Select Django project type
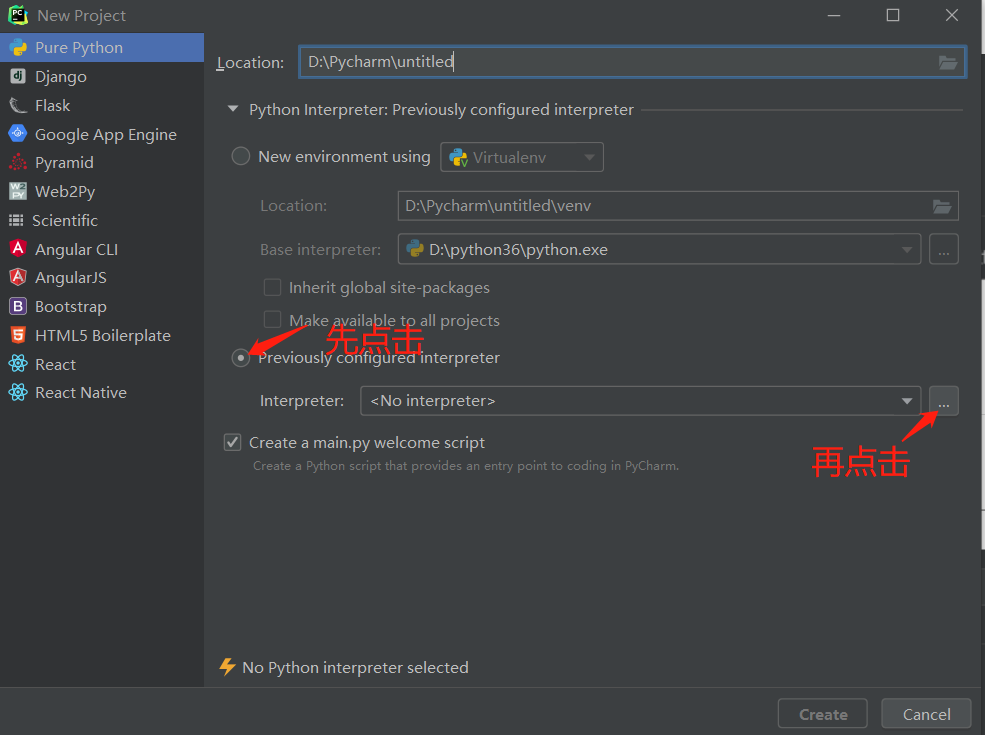Image resolution: width=985 pixels, height=735 pixels. pyautogui.click(x=102, y=77)
